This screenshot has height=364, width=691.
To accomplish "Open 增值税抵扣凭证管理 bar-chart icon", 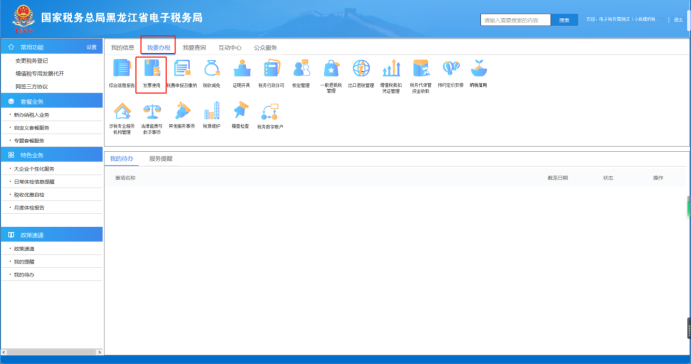I will pyautogui.click(x=391, y=68).
